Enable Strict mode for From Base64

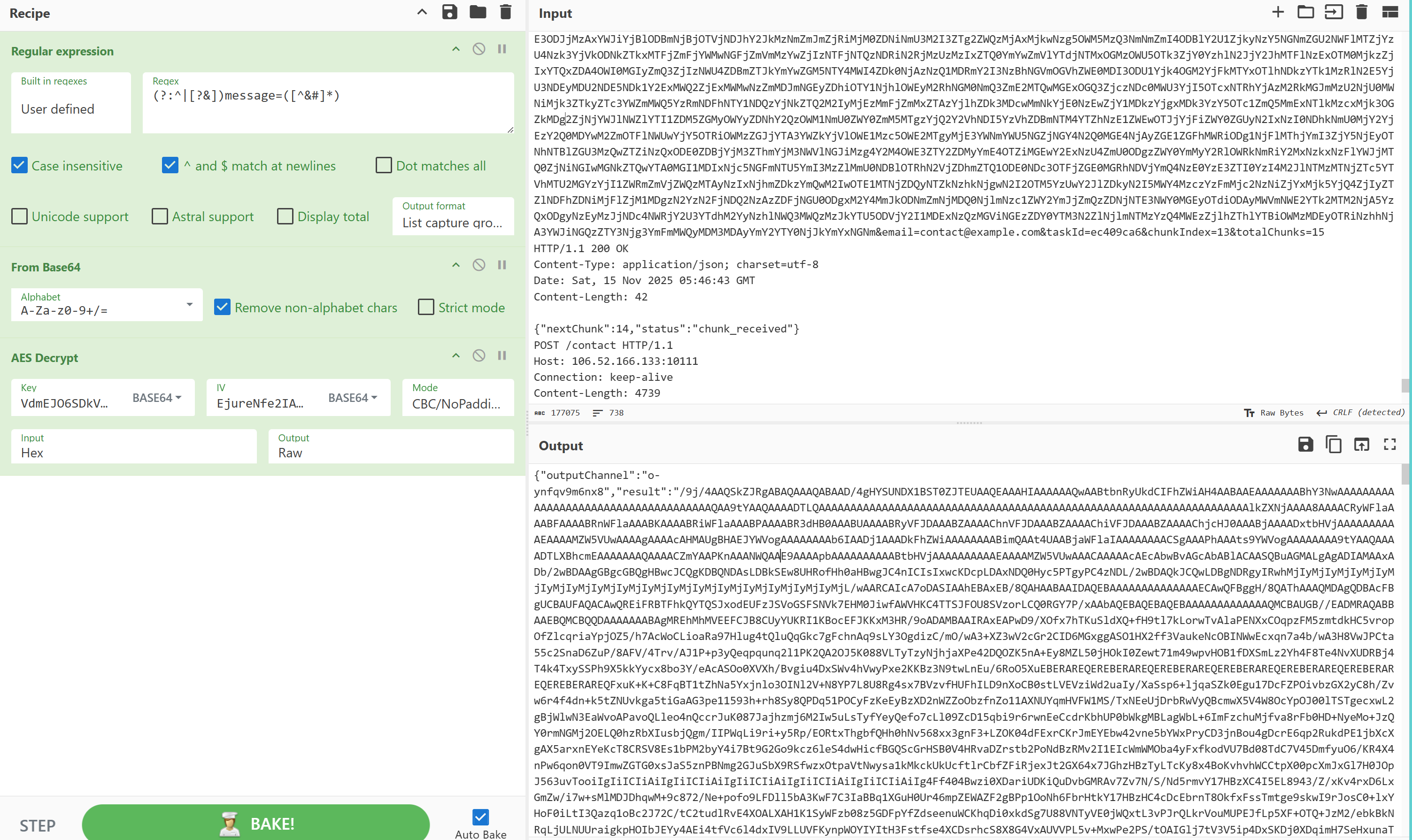pos(425,308)
